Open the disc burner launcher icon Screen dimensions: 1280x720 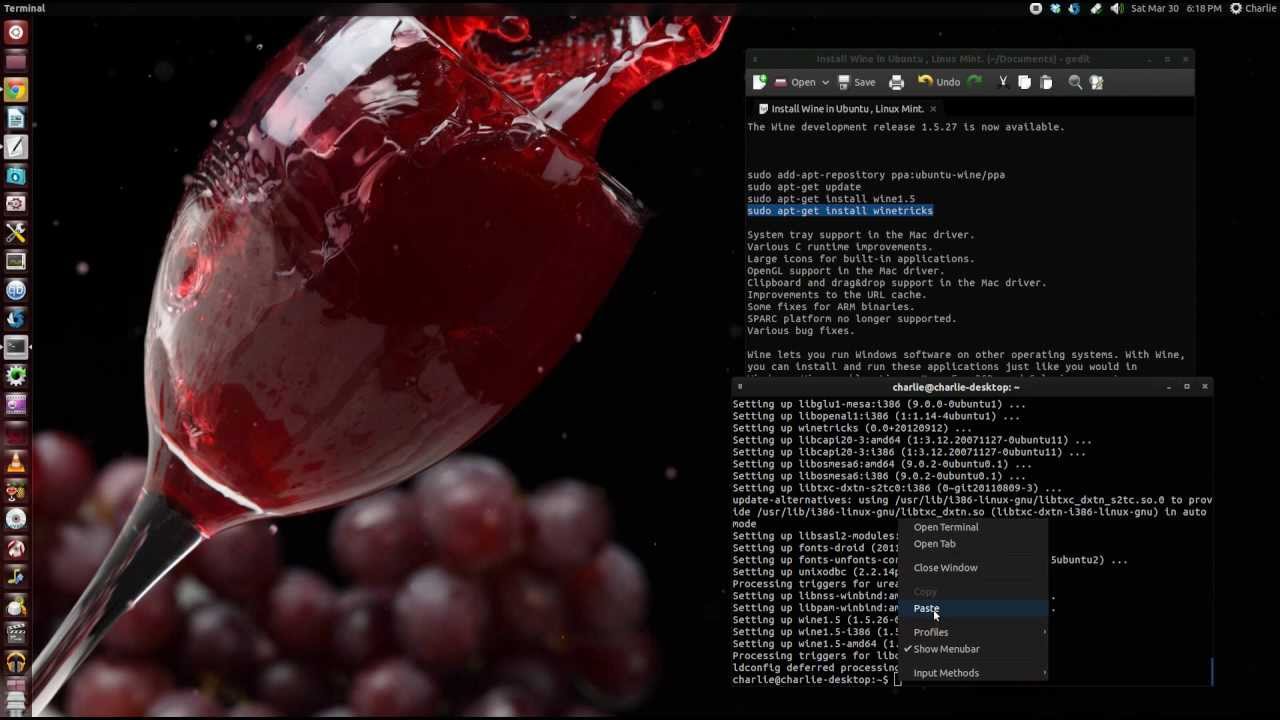(x=16, y=519)
